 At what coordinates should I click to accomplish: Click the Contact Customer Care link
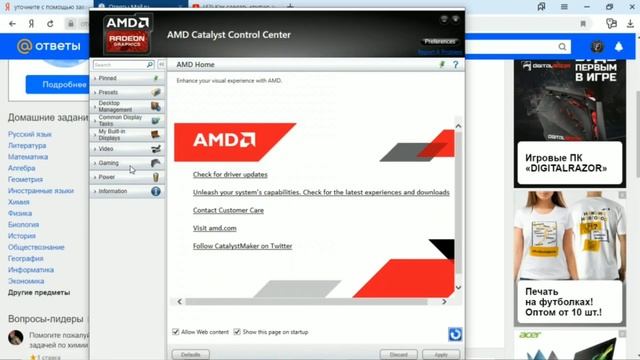tap(228, 210)
